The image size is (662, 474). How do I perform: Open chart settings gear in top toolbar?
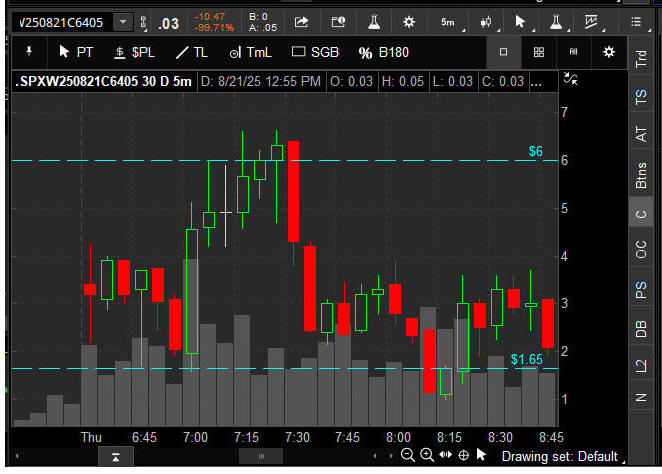coord(408,21)
